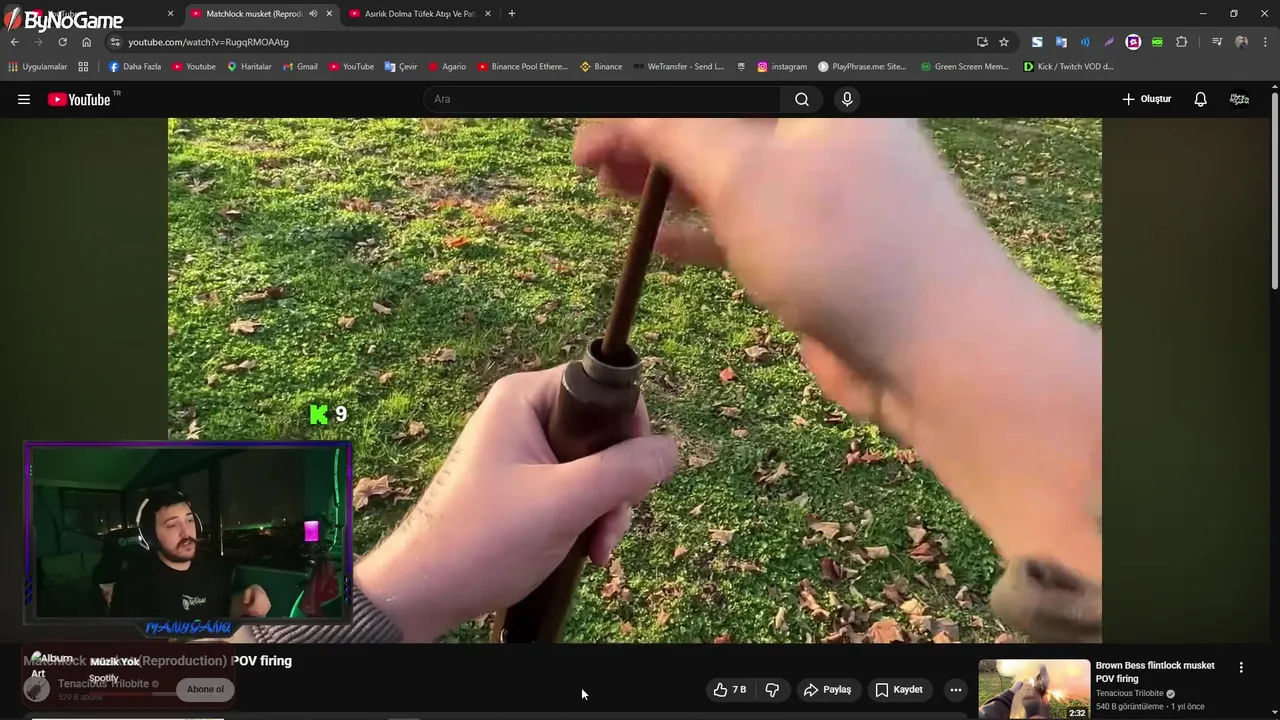Image resolution: width=1280 pixels, height=720 pixels.
Task: Open the Extensions puzzle menu
Action: click(x=1182, y=42)
